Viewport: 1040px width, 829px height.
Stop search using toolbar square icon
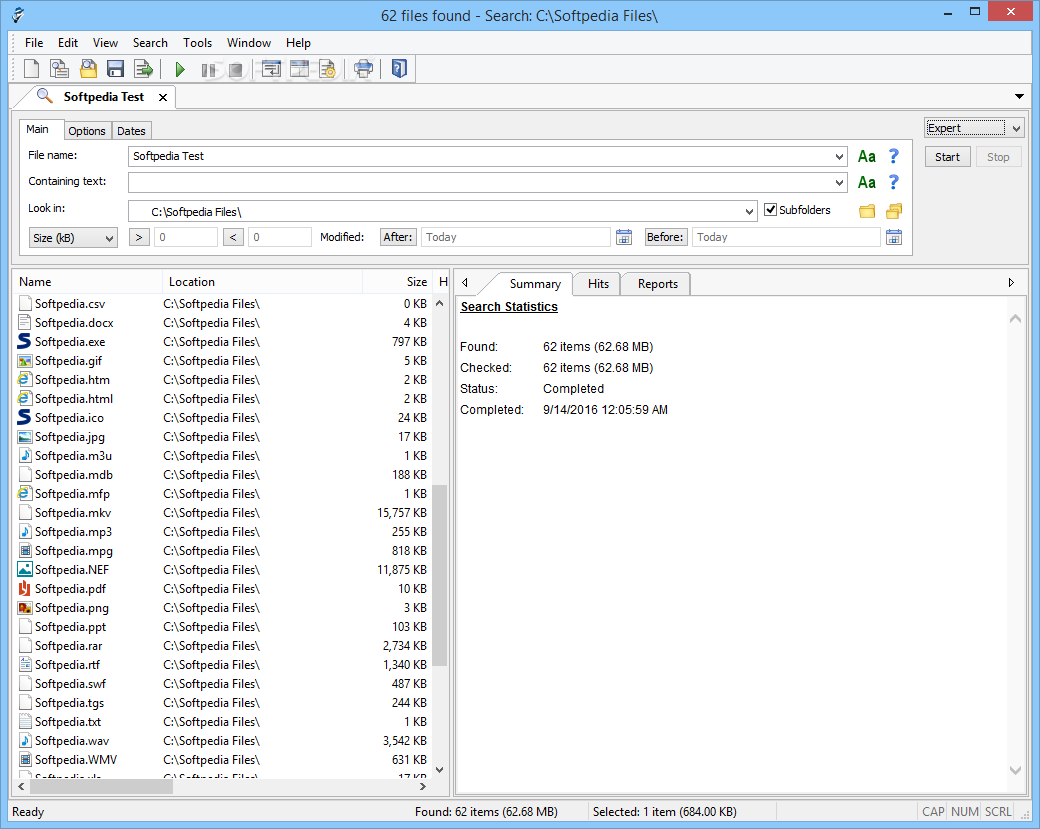[235, 70]
